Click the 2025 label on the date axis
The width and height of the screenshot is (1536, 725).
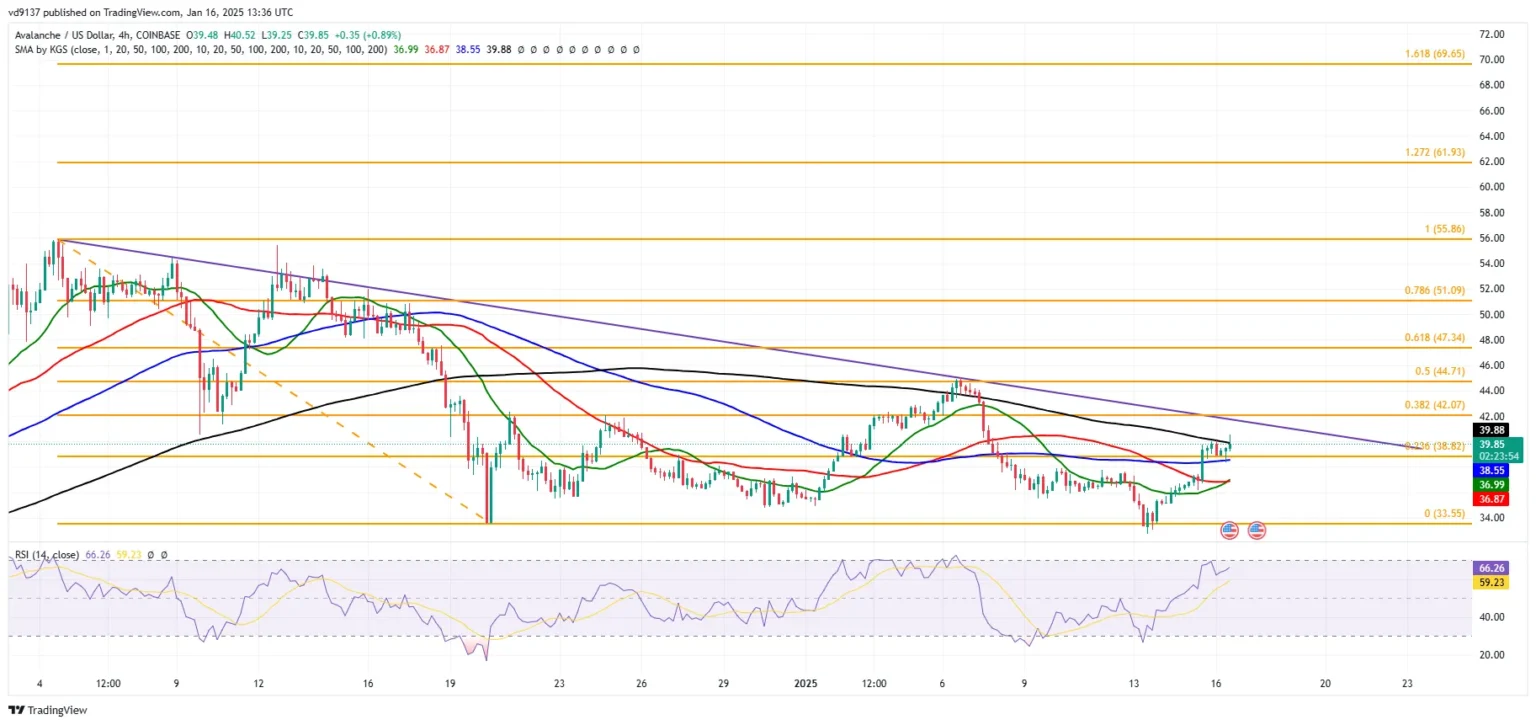(x=805, y=684)
